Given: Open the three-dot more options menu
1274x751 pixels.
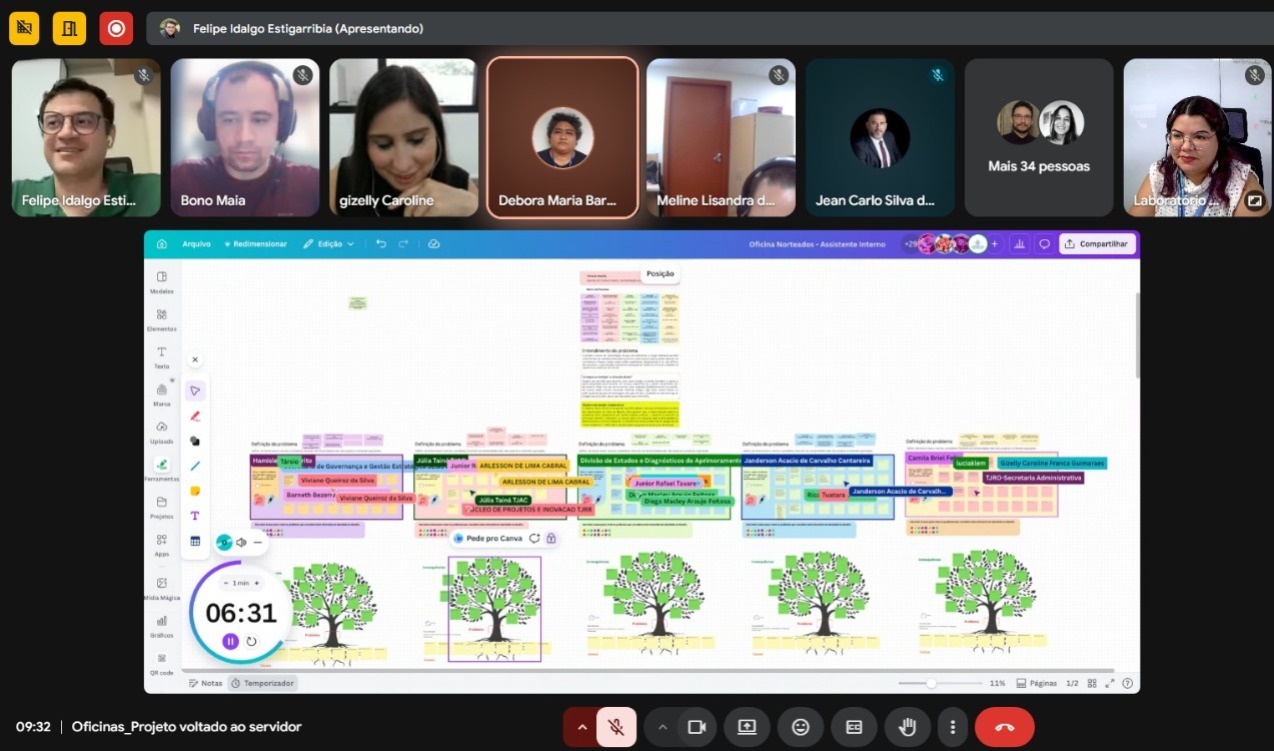Looking at the screenshot, I should [x=953, y=727].
